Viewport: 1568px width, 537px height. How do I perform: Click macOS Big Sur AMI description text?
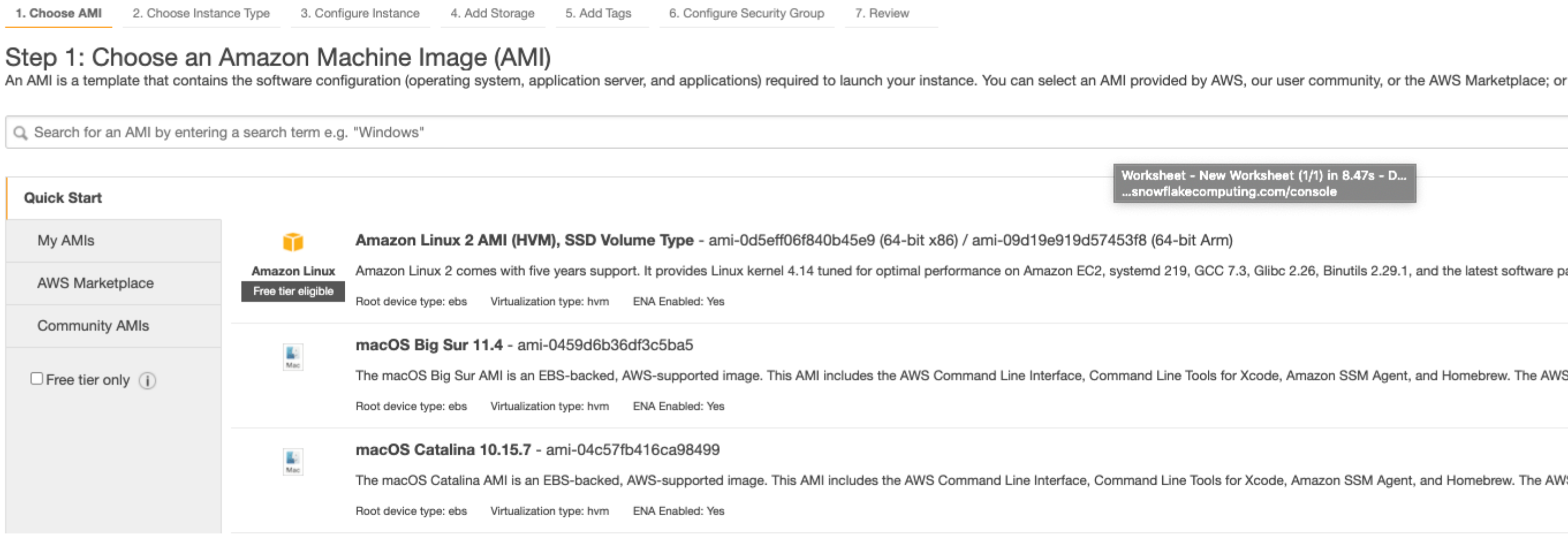[960, 376]
